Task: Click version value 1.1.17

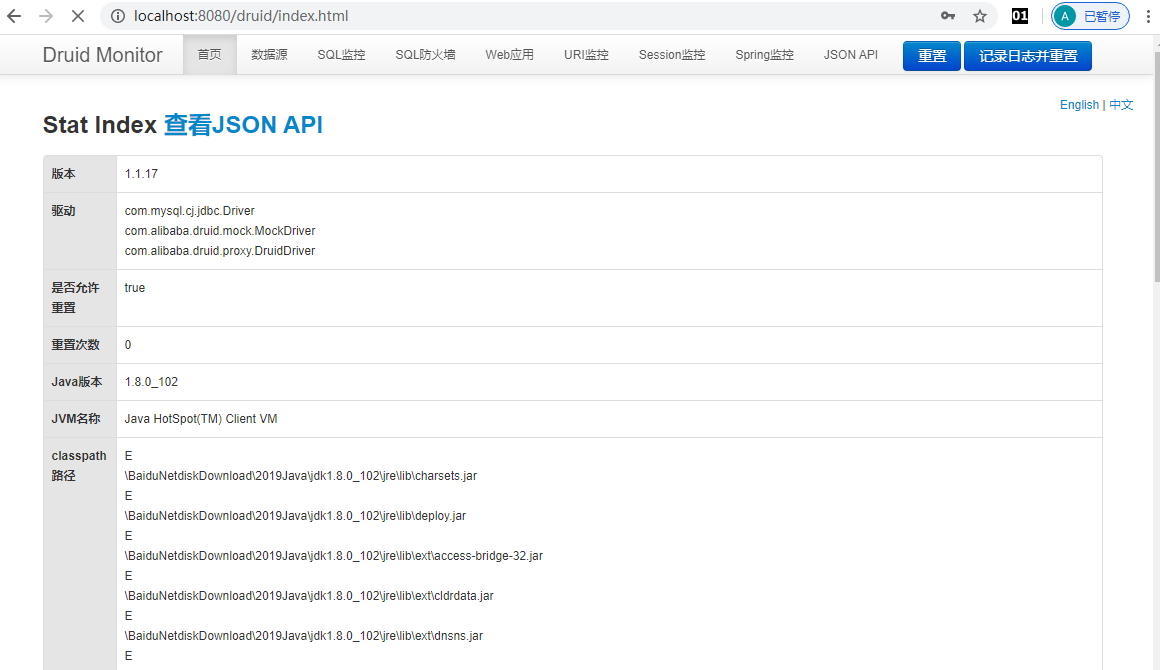Action: pos(141,174)
